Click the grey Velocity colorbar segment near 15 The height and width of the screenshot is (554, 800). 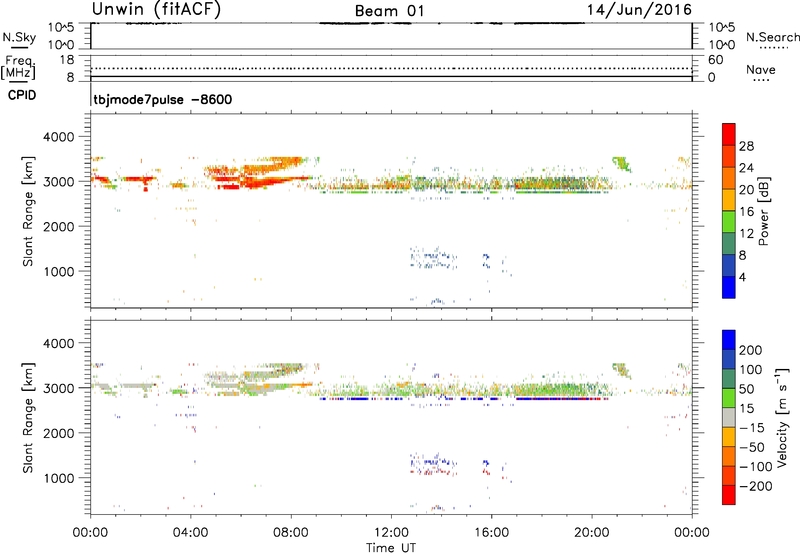pyautogui.click(x=729, y=417)
